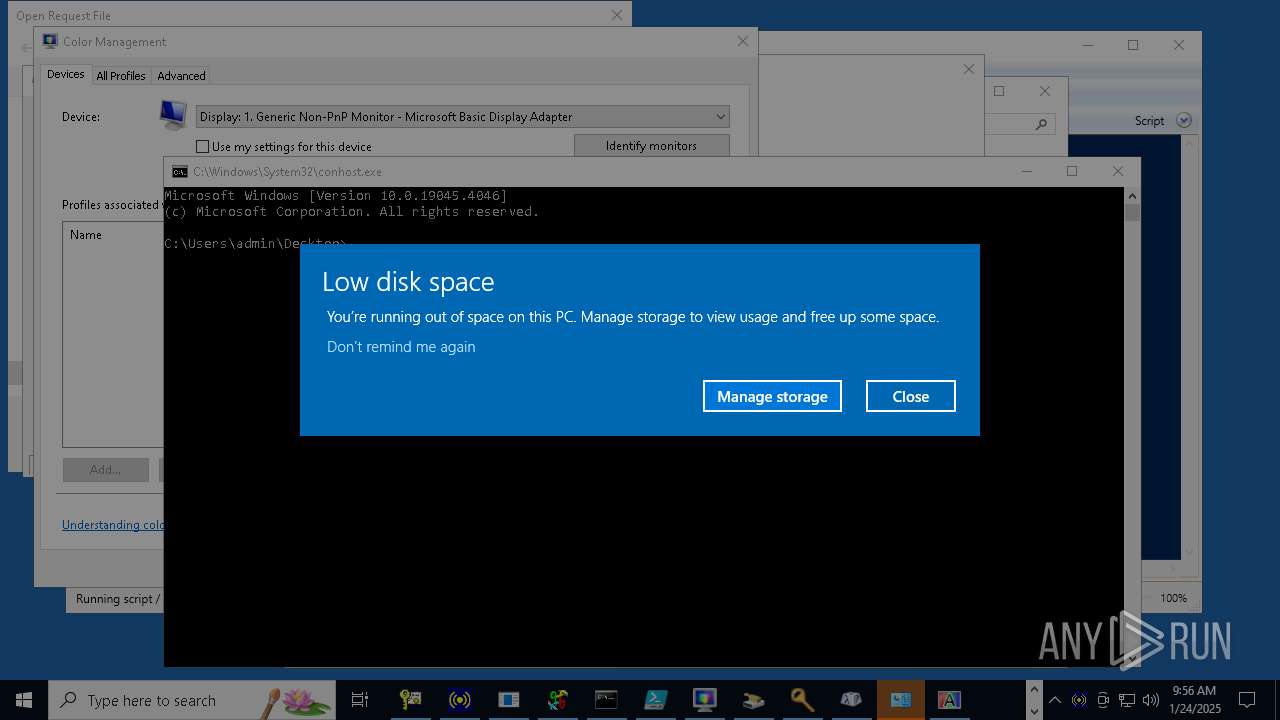Show hidden system tray icons
The height and width of the screenshot is (720, 1280).
[1055, 700]
